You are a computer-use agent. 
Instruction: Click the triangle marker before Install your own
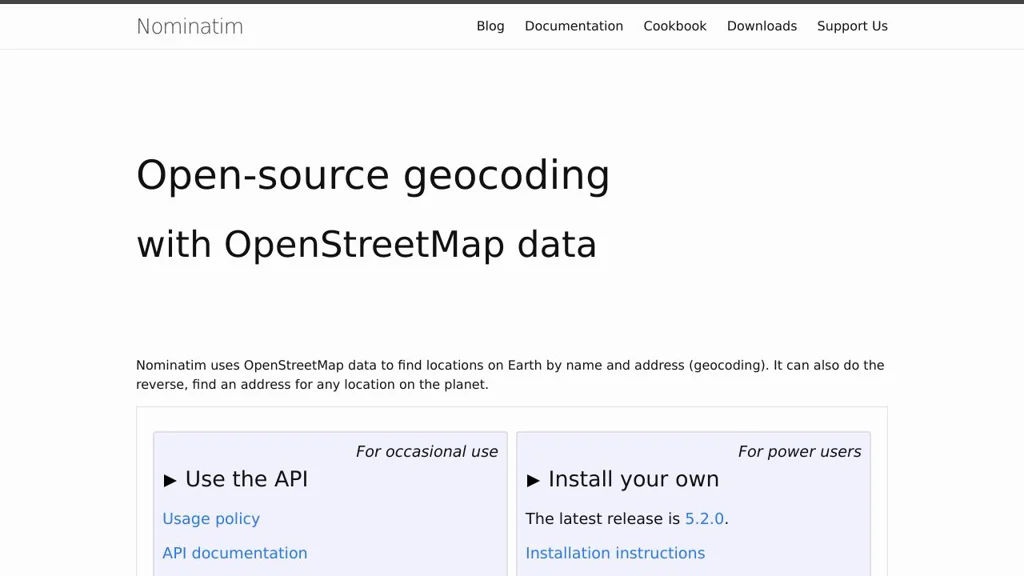click(533, 480)
